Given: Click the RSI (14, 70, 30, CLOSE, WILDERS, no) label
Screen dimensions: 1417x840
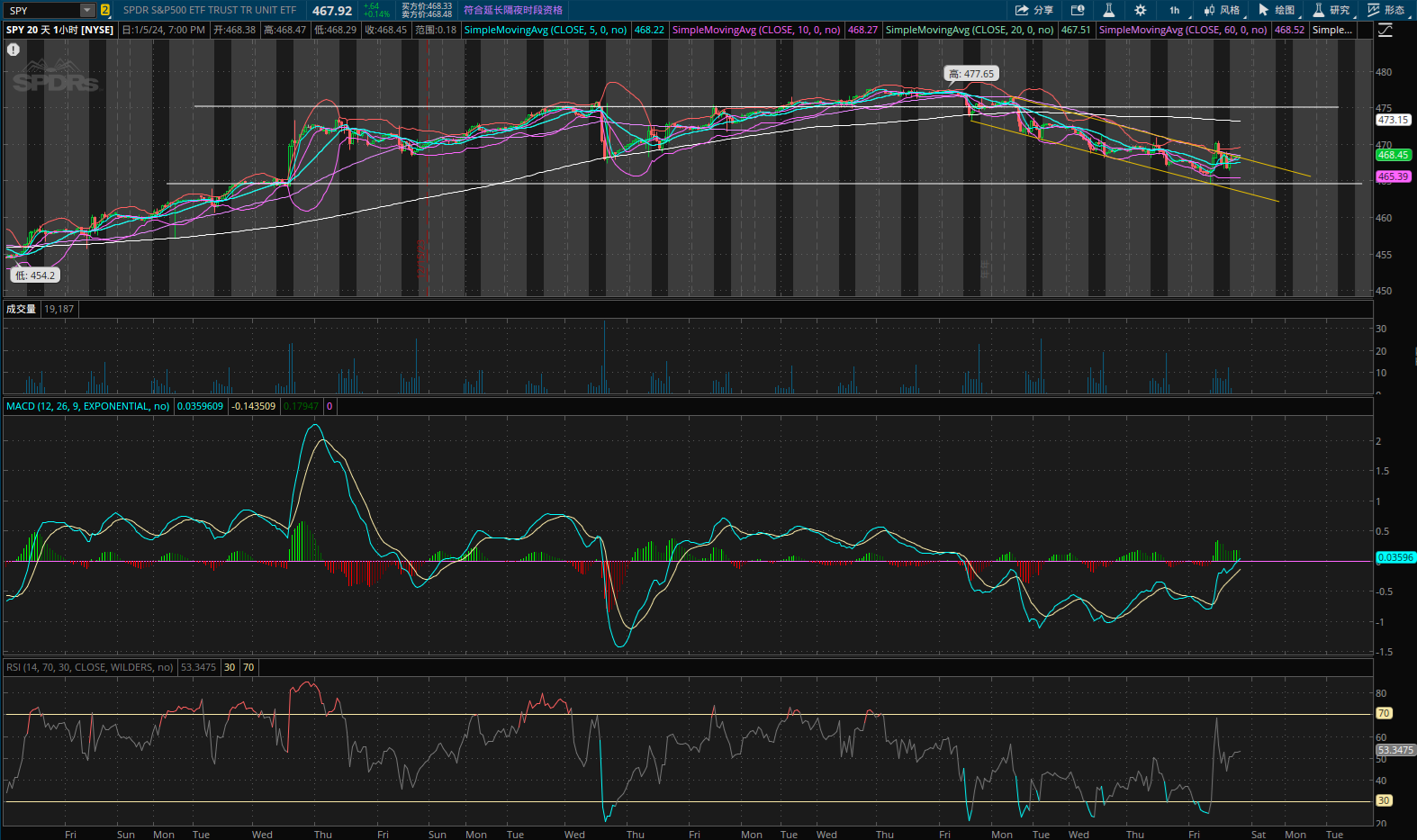Looking at the screenshot, I should click(x=89, y=667).
